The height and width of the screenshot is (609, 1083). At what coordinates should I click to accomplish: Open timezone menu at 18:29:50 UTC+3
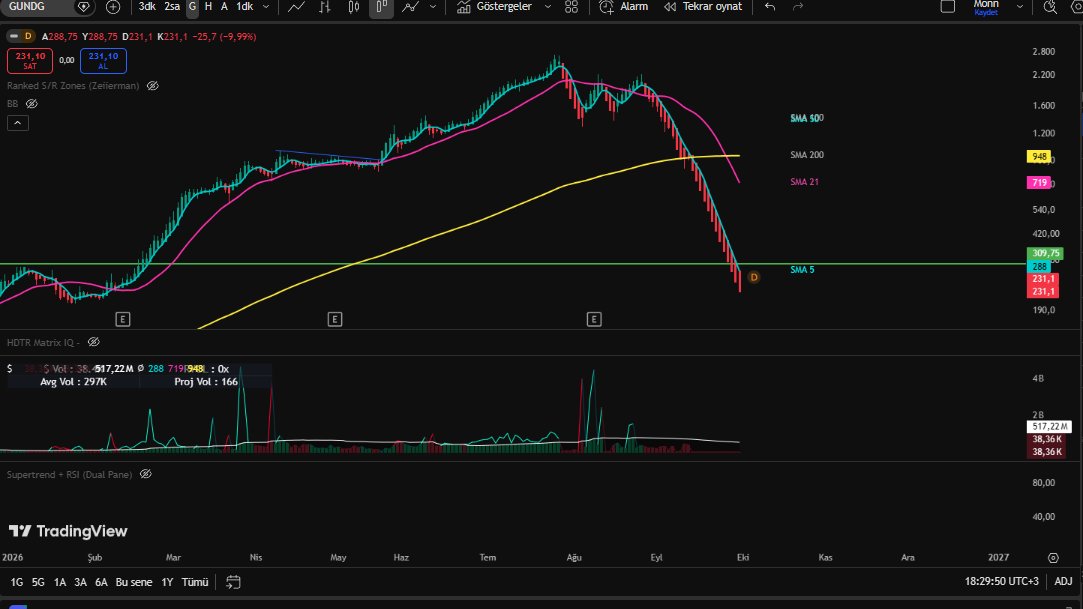click(x=1001, y=581)
